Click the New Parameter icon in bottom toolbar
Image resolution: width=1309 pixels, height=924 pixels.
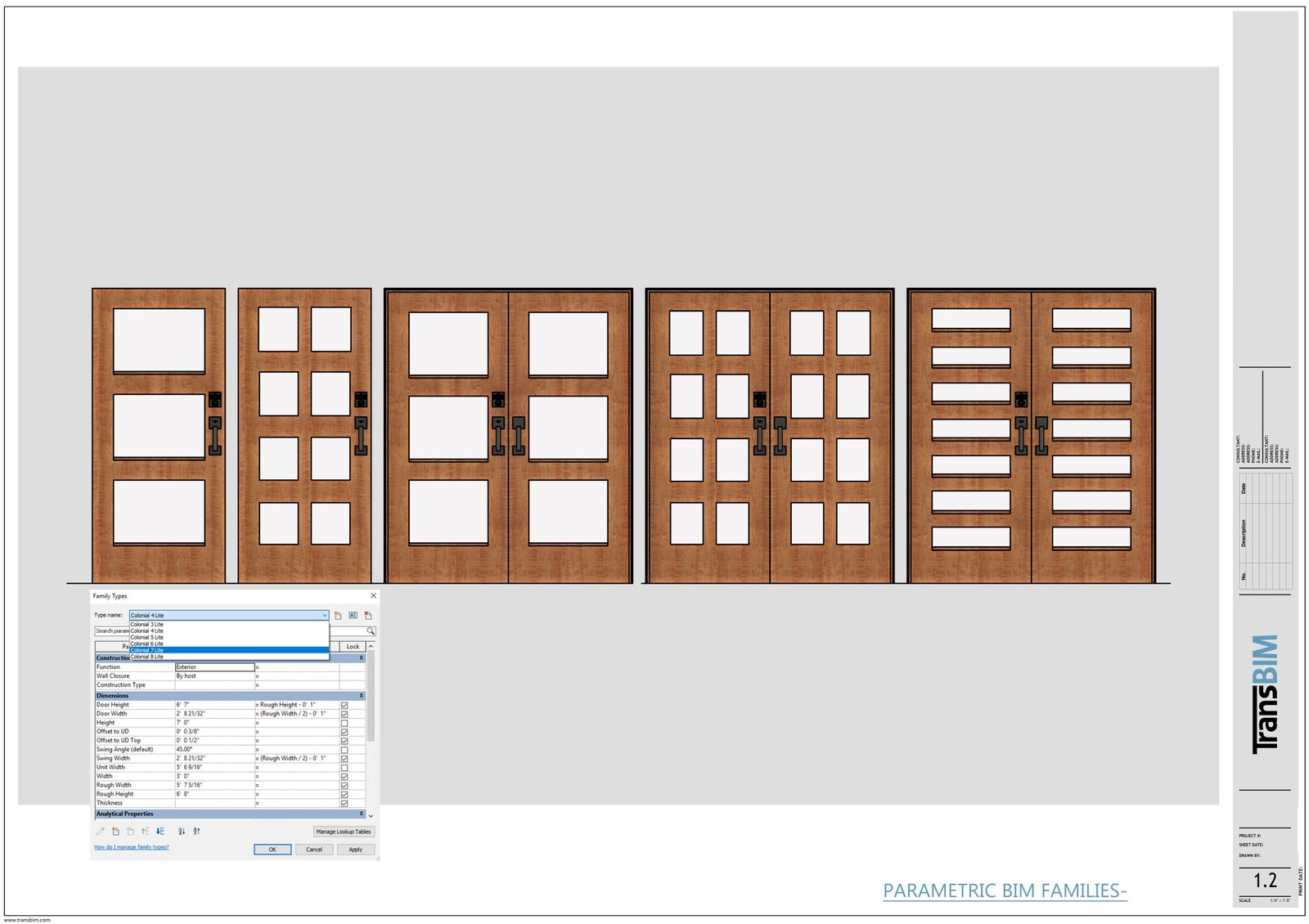[115, 832]
